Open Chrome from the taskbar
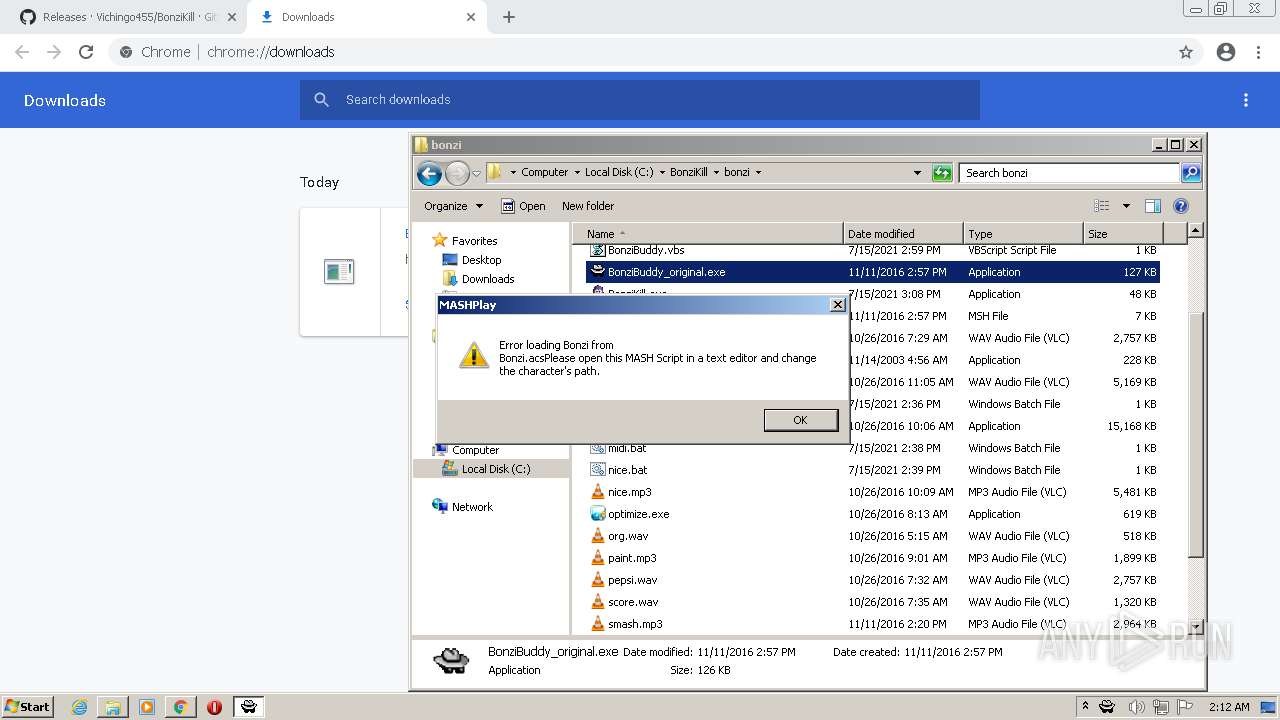Viewport: 1280px width, 720px height. (180, 707)
